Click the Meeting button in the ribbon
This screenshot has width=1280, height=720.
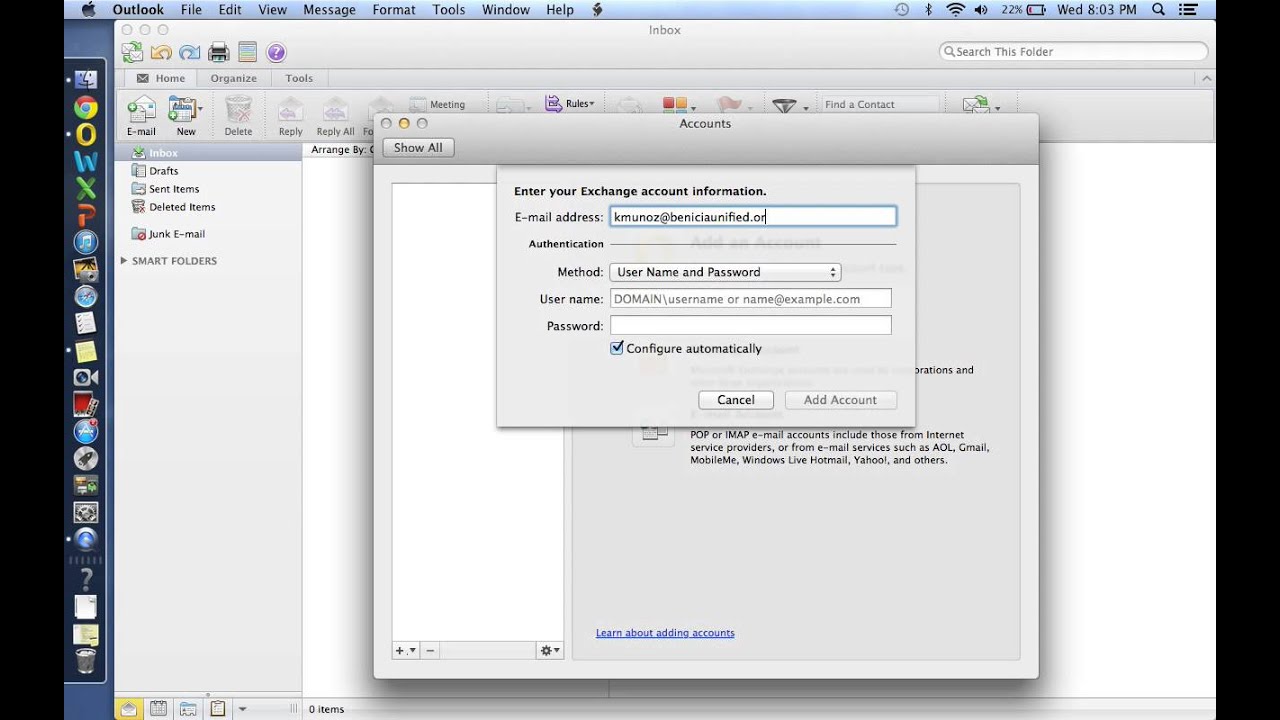(437, 104)
